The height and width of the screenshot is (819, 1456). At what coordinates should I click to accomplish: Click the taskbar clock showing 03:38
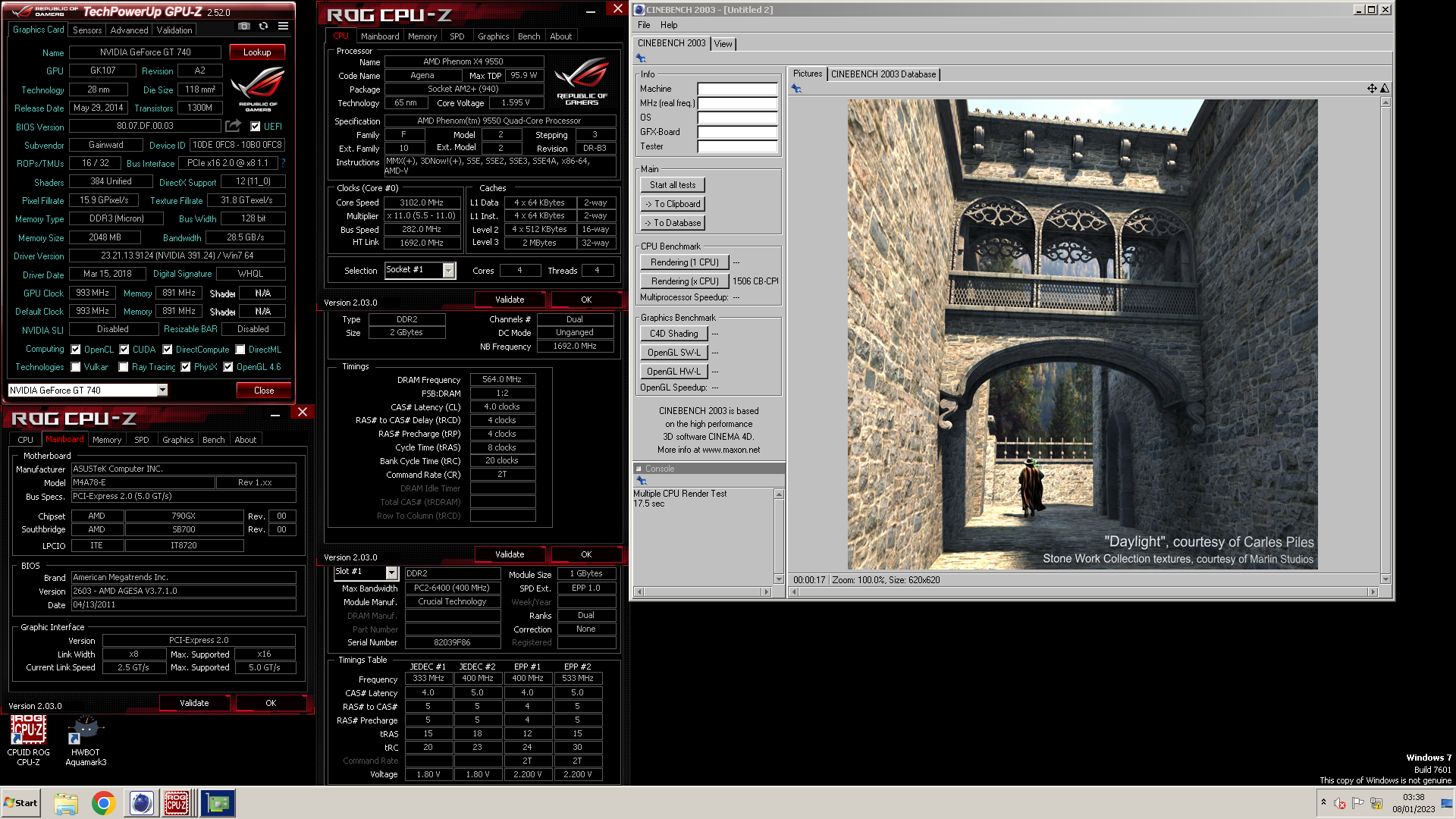click(x=1413, y=803)
